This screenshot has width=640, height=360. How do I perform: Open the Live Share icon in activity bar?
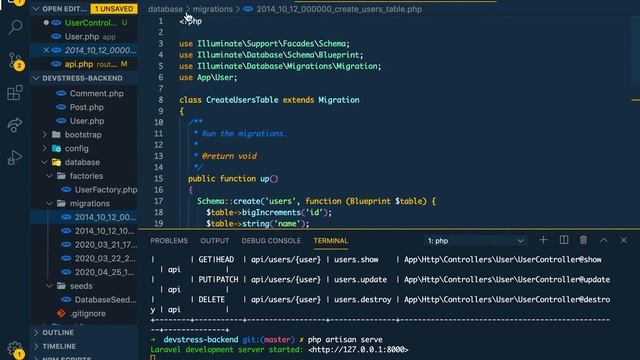(15, 124)
